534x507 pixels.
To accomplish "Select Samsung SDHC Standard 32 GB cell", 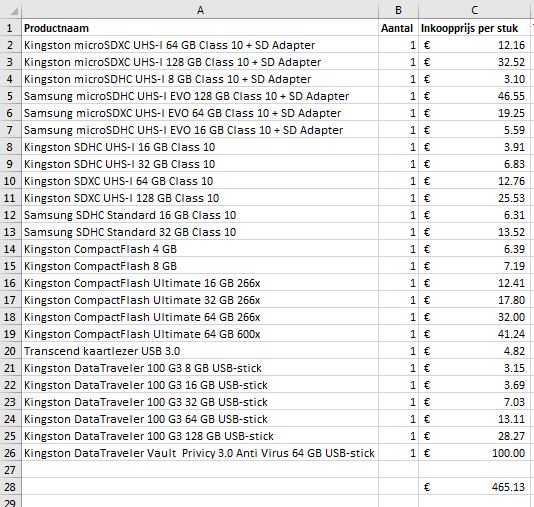I will (200, 232).
